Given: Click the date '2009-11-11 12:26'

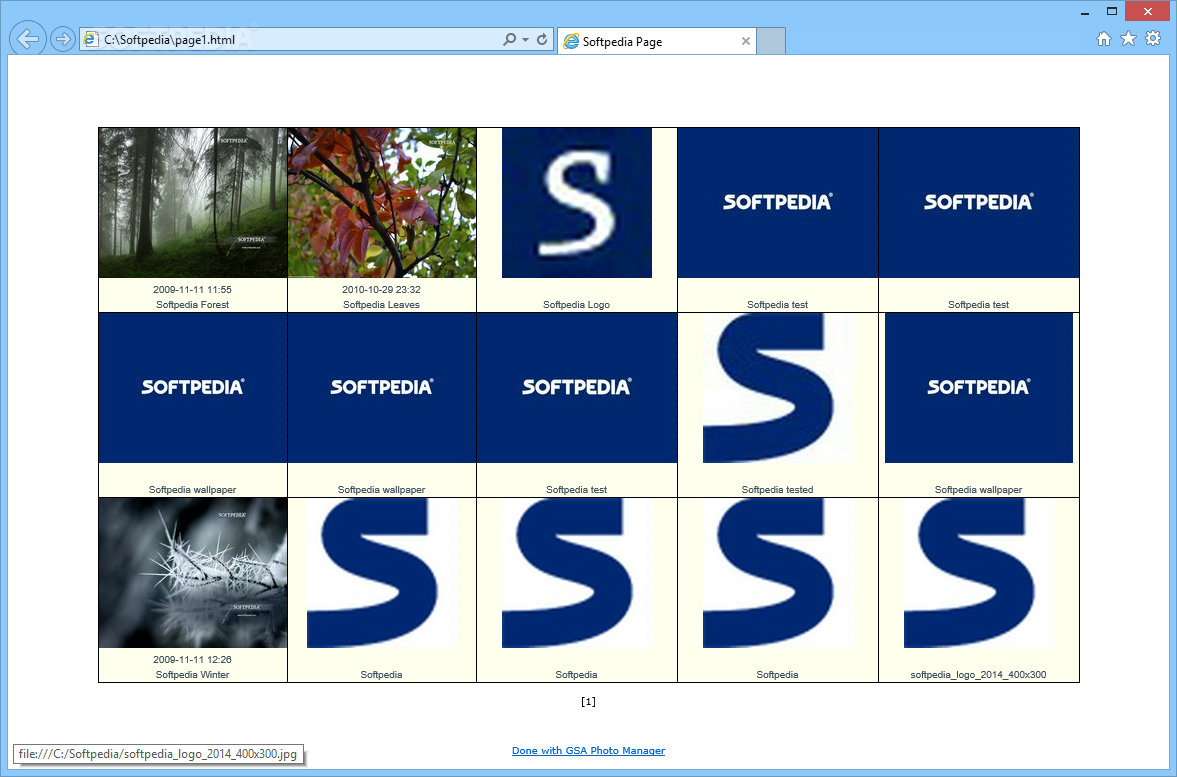Looking at the screenshot, I should click(x=192, y=660).
